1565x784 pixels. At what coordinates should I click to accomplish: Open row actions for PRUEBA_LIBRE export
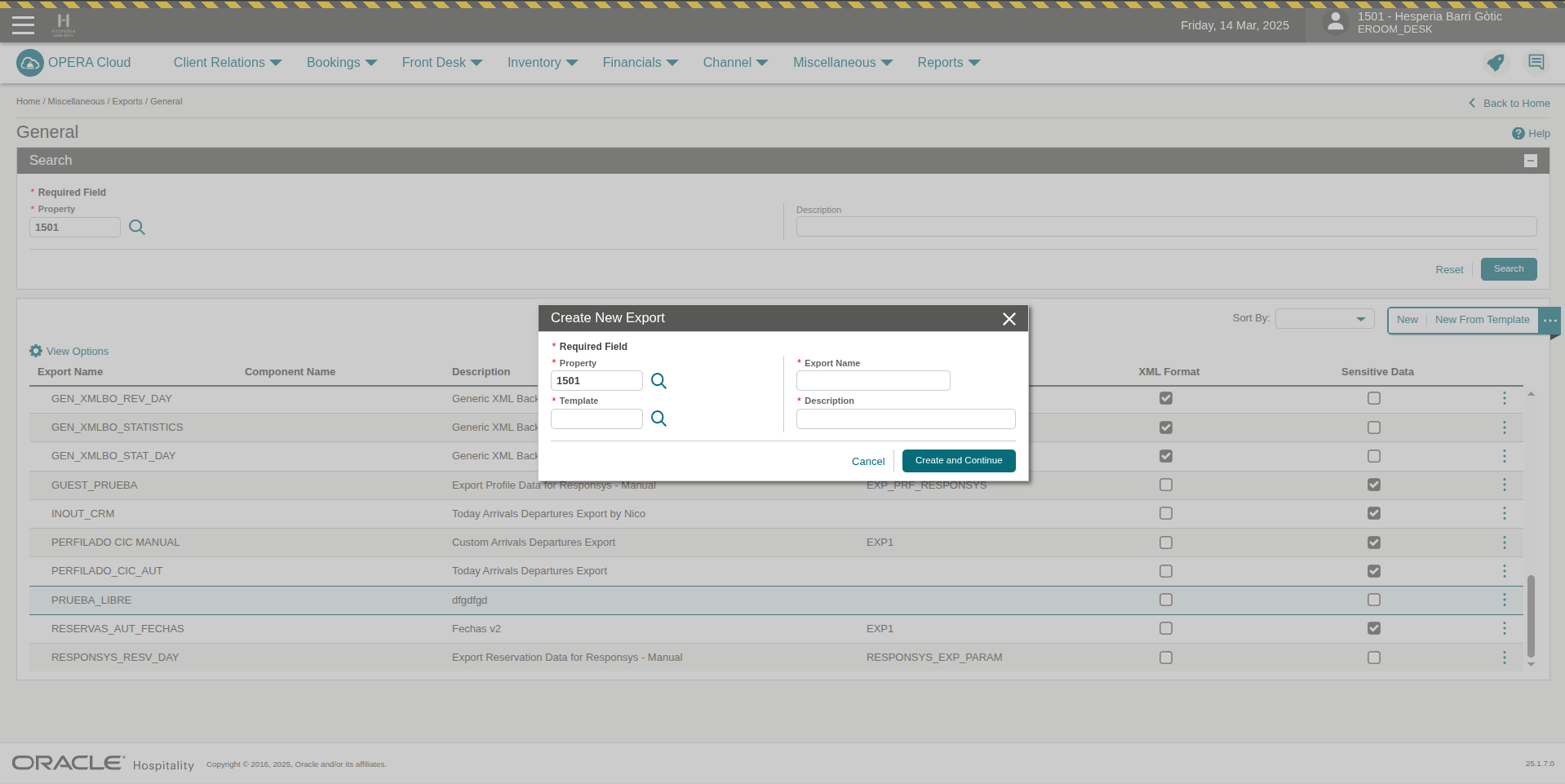[1504, 600]
